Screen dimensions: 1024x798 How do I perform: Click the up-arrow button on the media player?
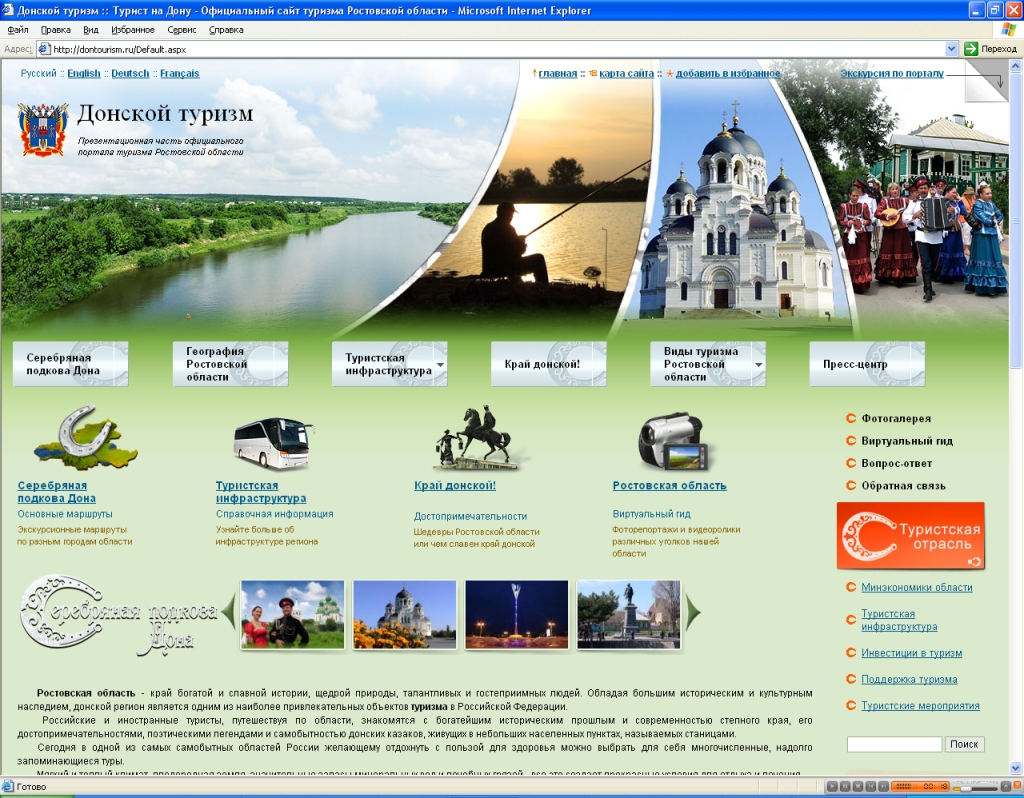1005,786
